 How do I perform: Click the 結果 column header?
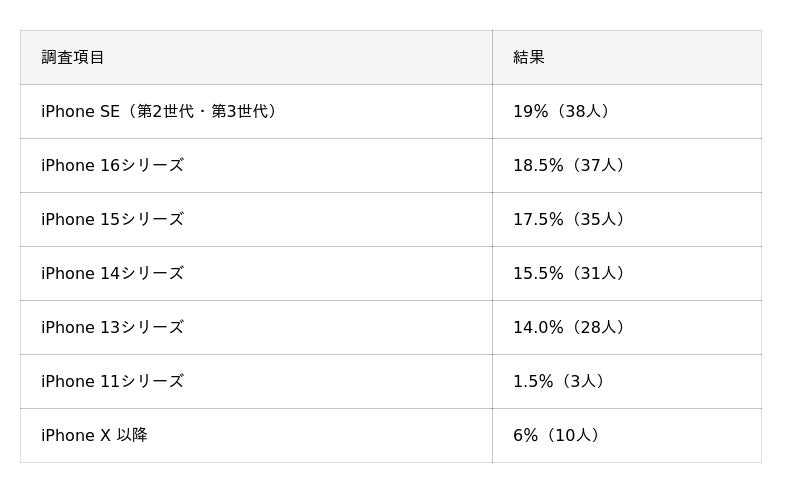[x=529, y=58]
